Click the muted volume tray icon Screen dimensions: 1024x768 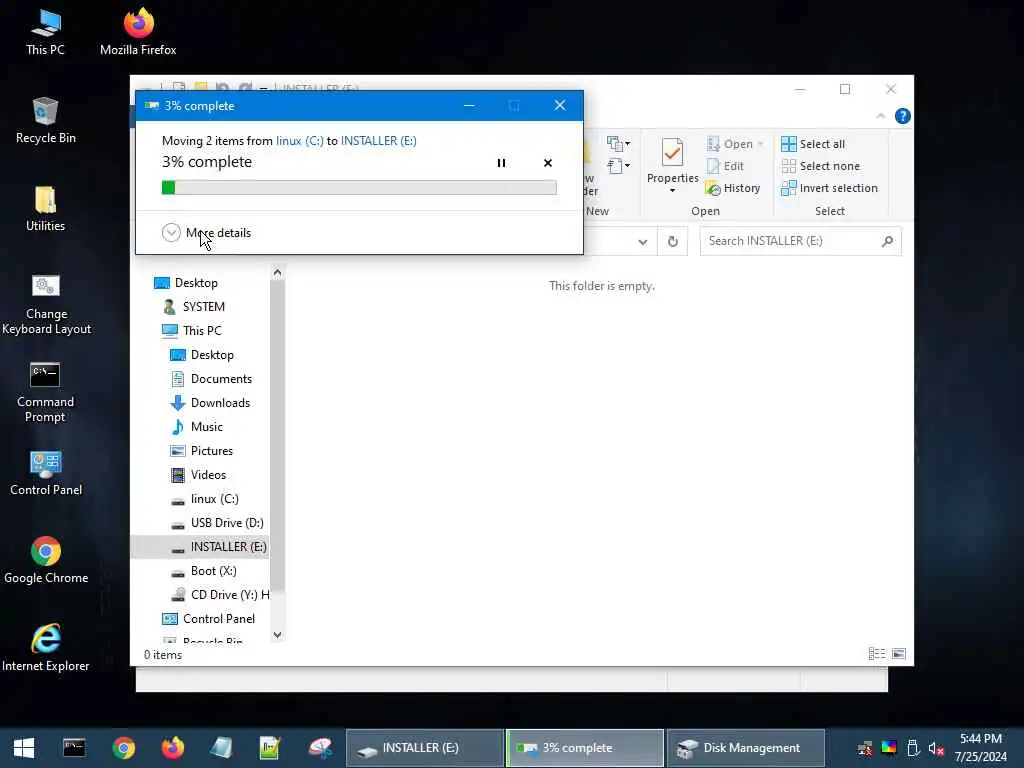pos(936,748)
